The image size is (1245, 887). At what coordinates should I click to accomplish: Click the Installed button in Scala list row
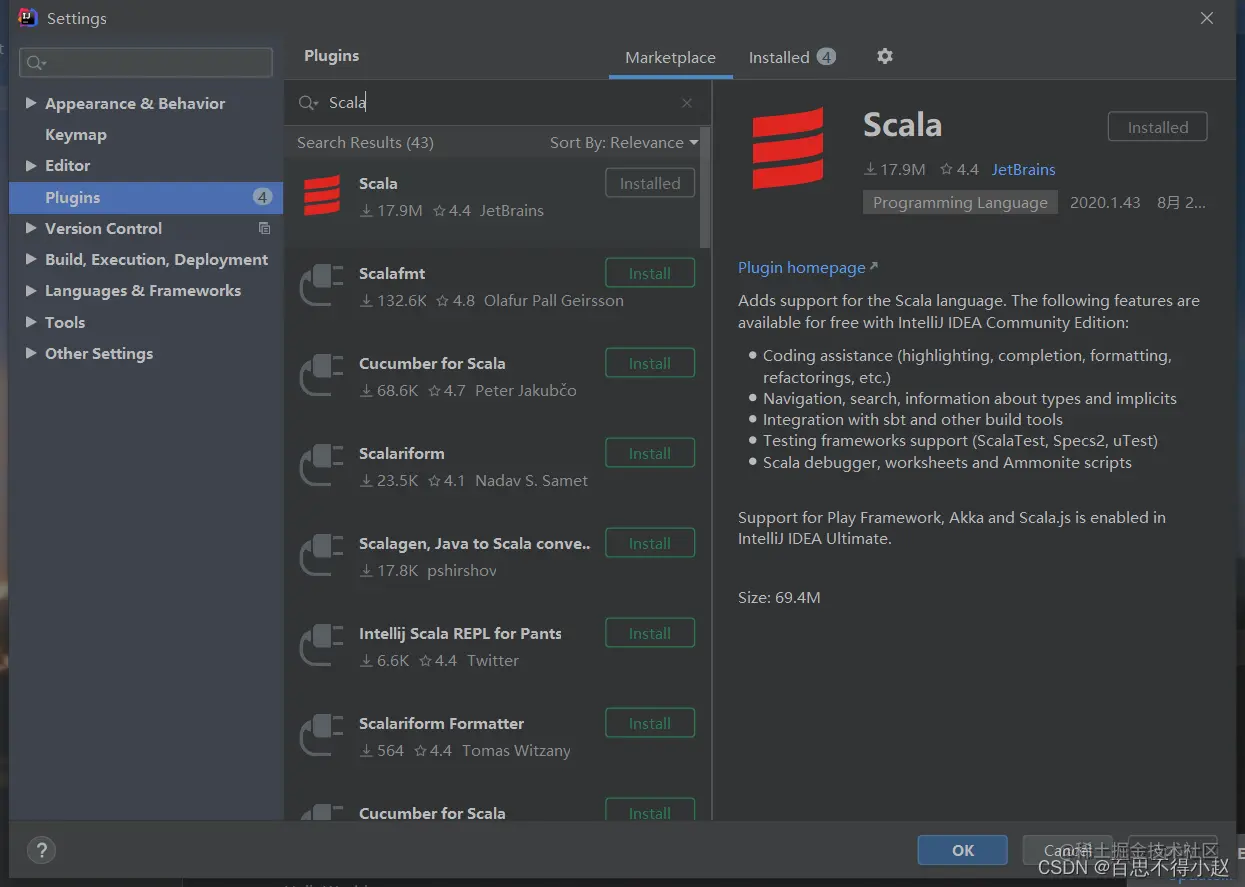pos(650,183)
